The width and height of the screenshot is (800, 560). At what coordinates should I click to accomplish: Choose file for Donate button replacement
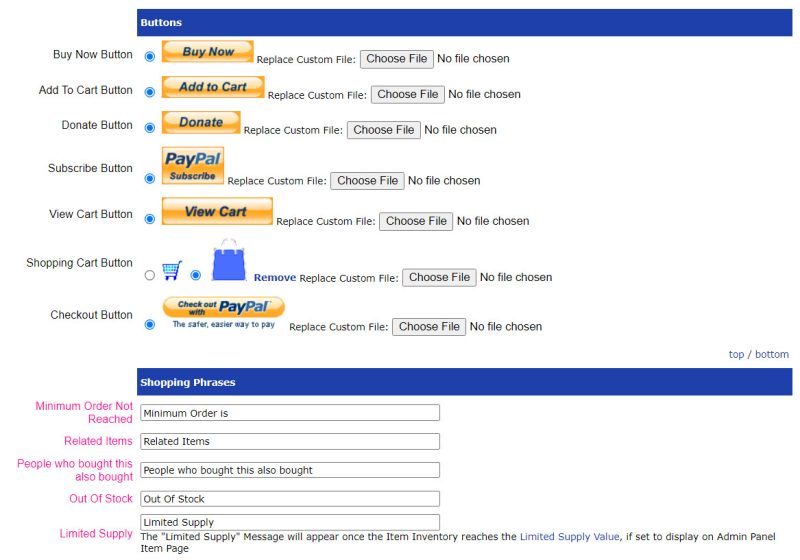click(384, 130)
